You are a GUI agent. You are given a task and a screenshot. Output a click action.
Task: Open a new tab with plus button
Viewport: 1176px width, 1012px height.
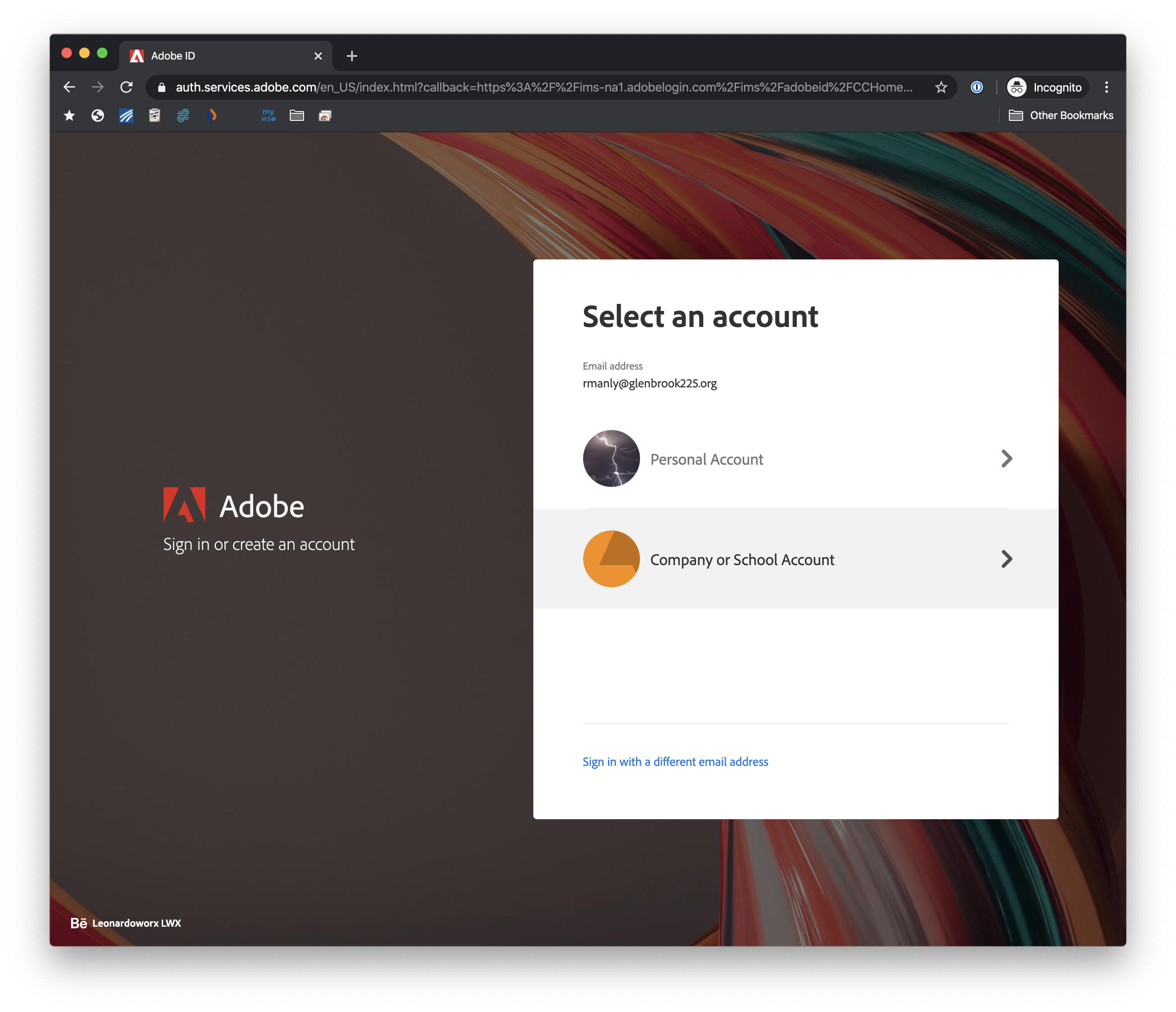pyautogui.click(x=352, y=56)
